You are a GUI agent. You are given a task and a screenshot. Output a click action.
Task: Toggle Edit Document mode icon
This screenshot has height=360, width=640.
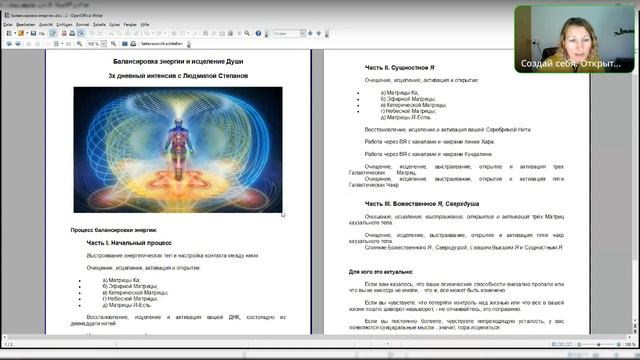coord(52,33)
